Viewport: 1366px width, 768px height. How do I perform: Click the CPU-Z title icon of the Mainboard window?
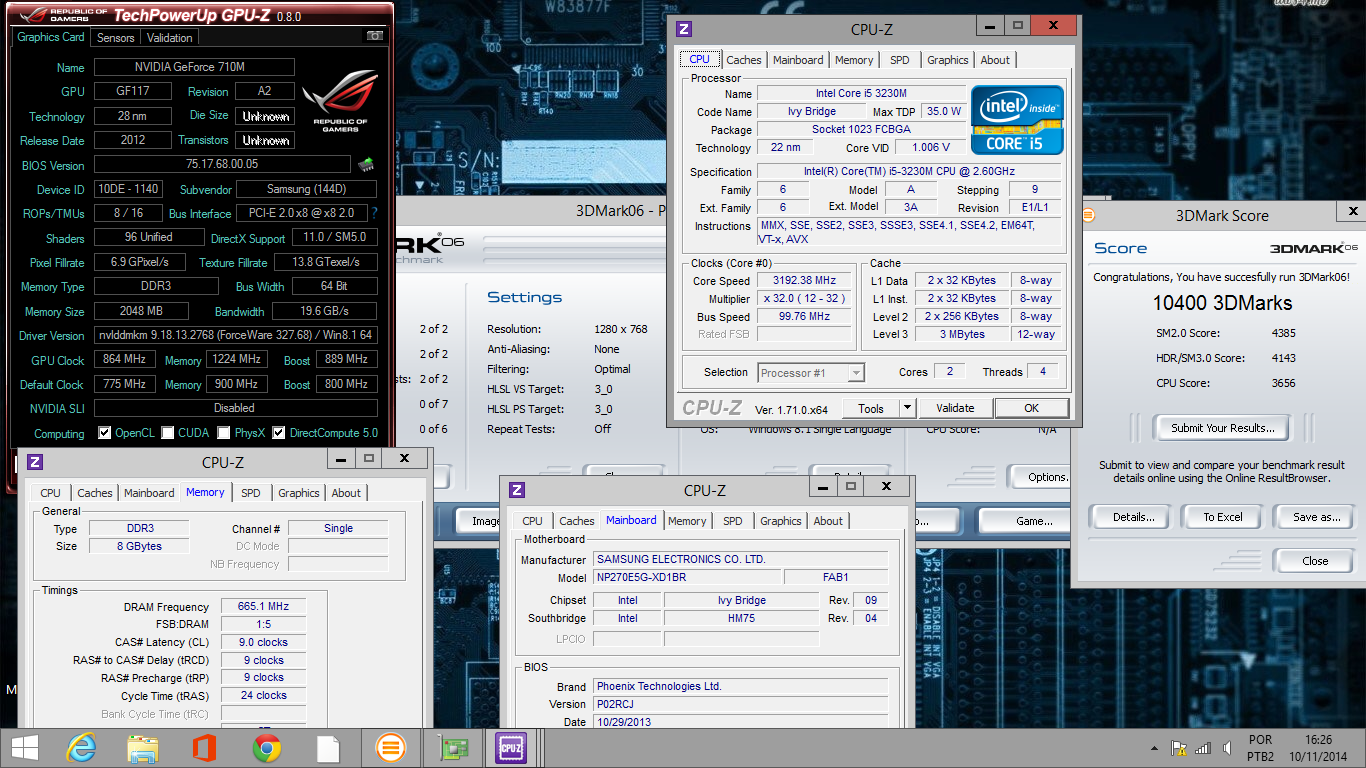click(517, 490)
